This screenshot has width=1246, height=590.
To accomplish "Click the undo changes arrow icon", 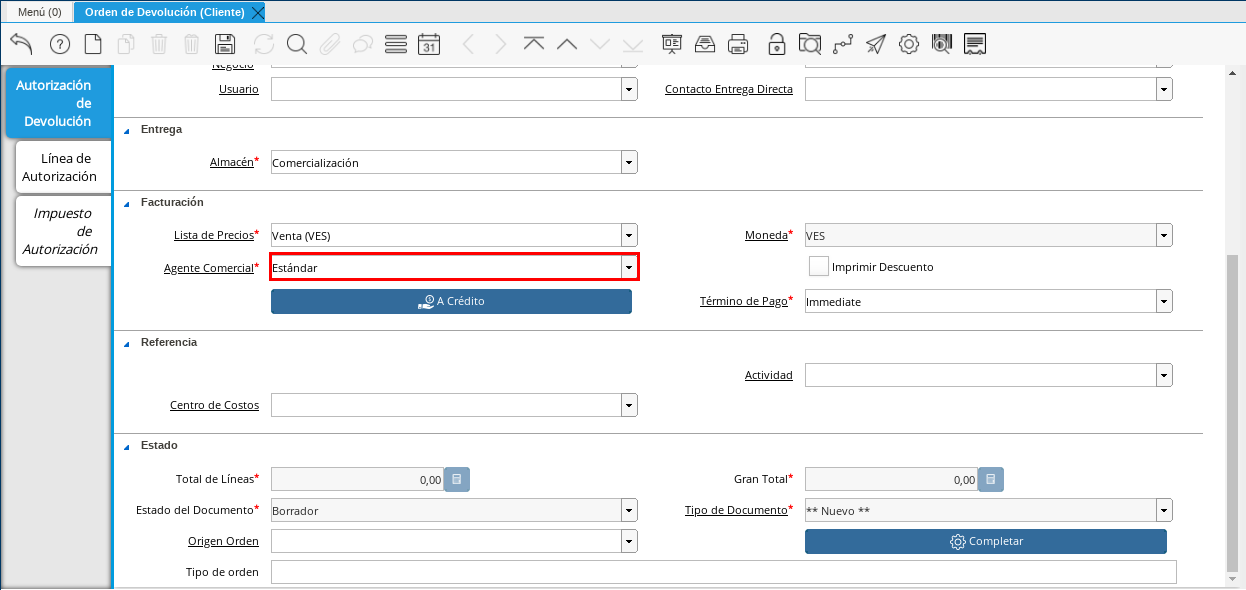I will [x=21, y=44].
